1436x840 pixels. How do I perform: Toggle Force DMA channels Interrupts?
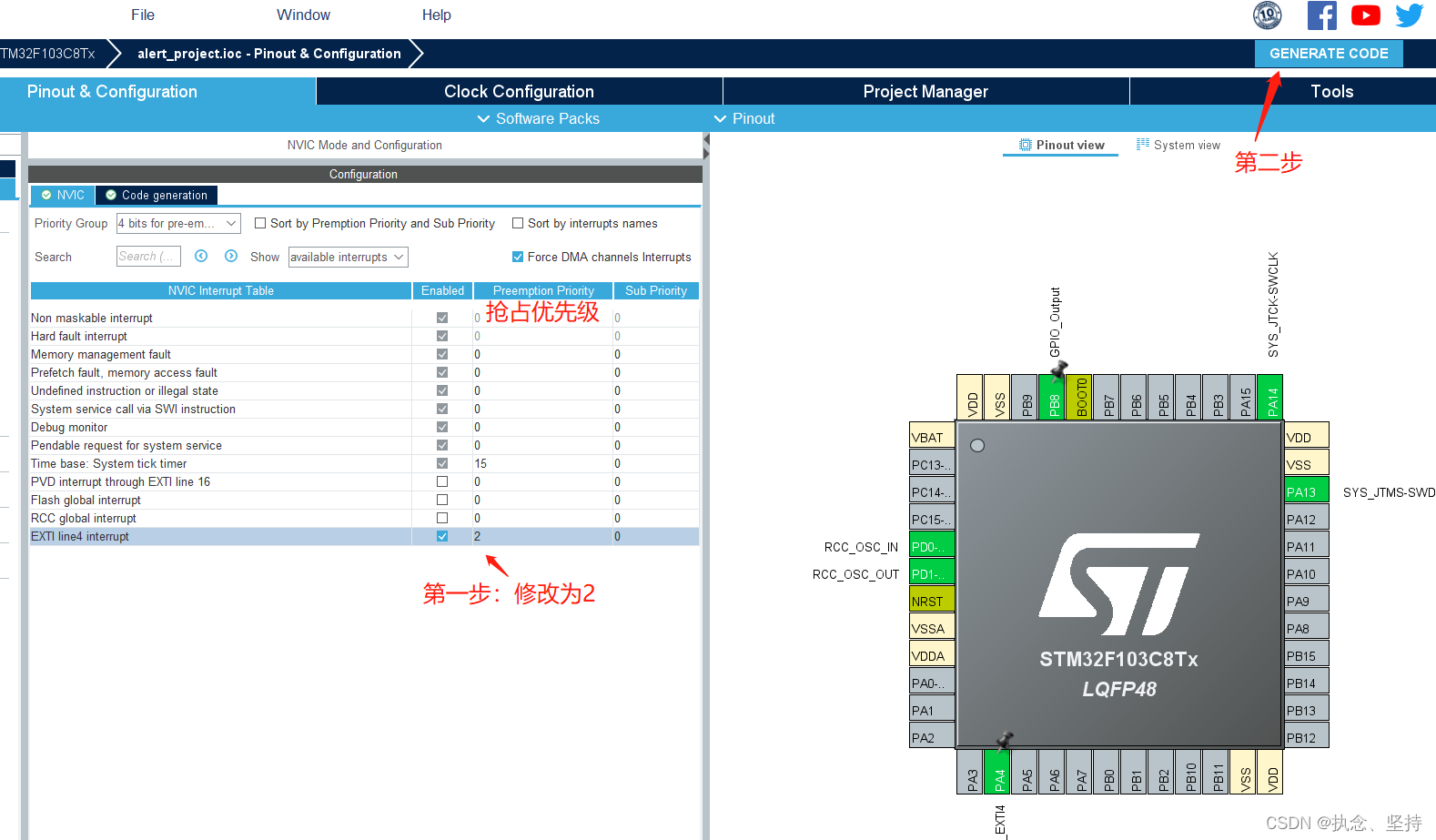[x=518, y=257]
